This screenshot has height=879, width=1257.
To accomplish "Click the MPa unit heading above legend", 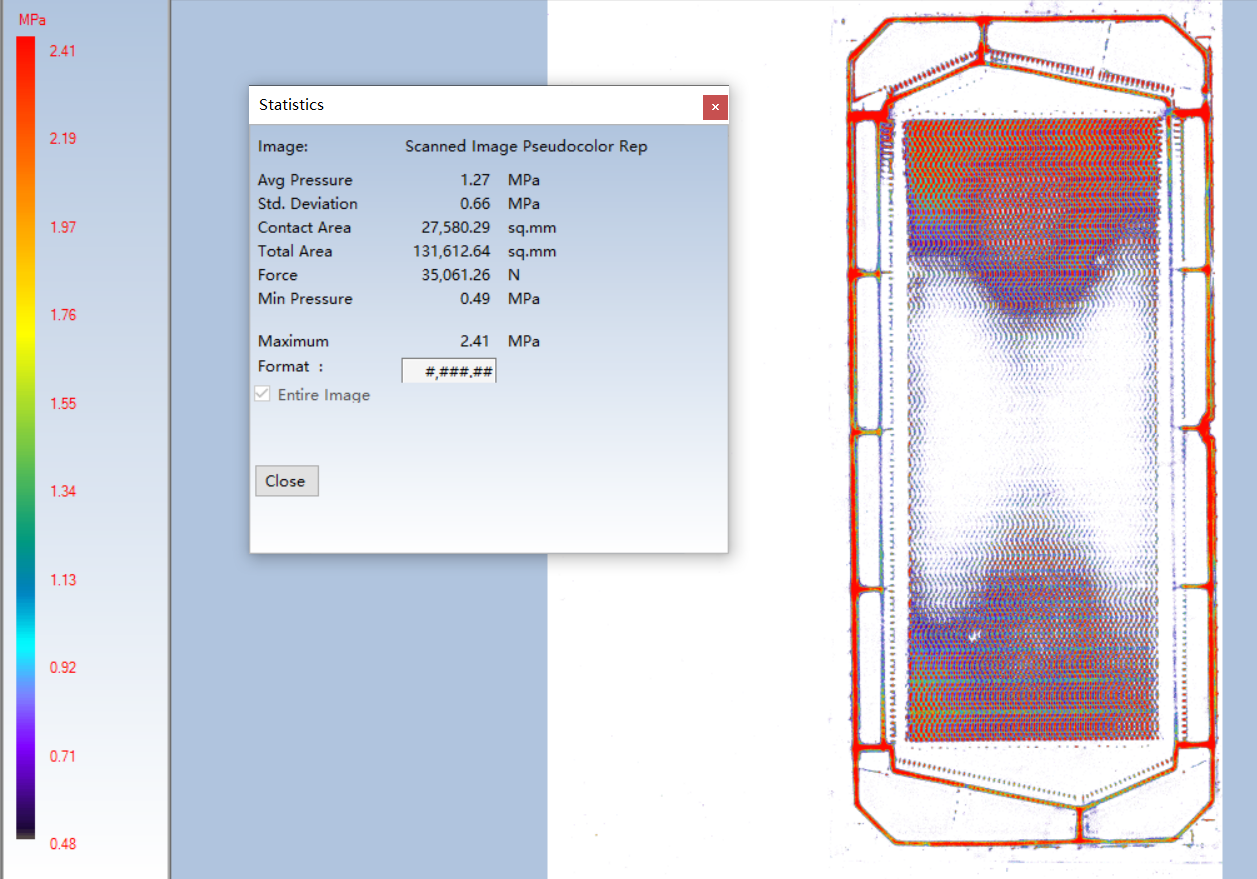I will click(32, 20).
